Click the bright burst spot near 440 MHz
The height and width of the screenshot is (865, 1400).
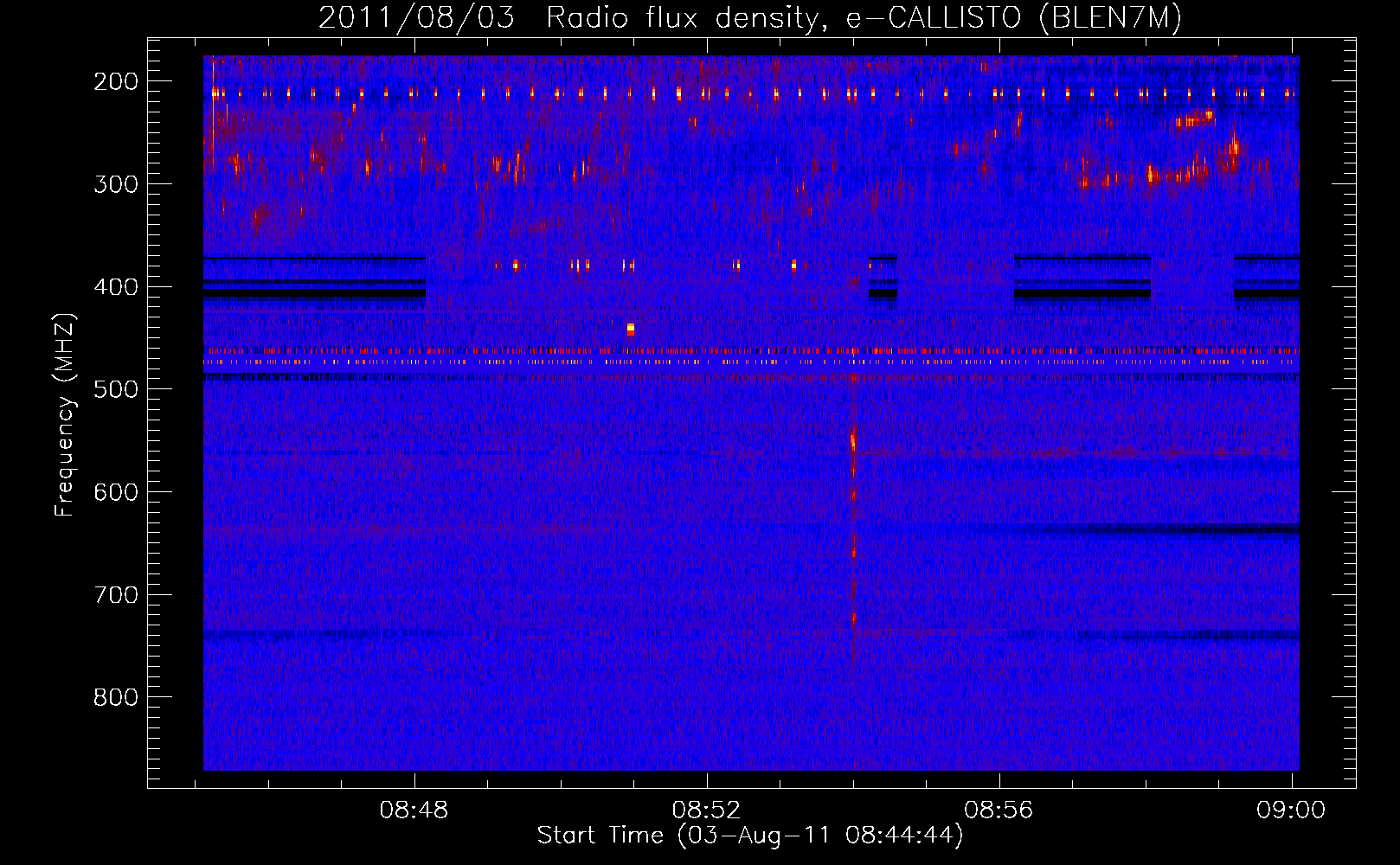point(631,329)
